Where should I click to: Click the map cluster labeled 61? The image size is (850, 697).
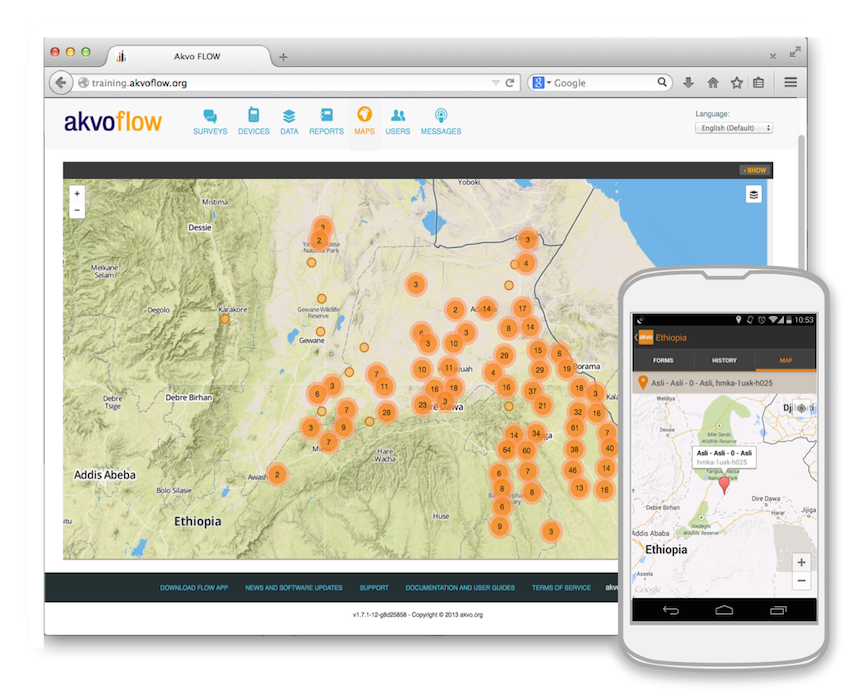pyautogui.click(x=575, y=428)
